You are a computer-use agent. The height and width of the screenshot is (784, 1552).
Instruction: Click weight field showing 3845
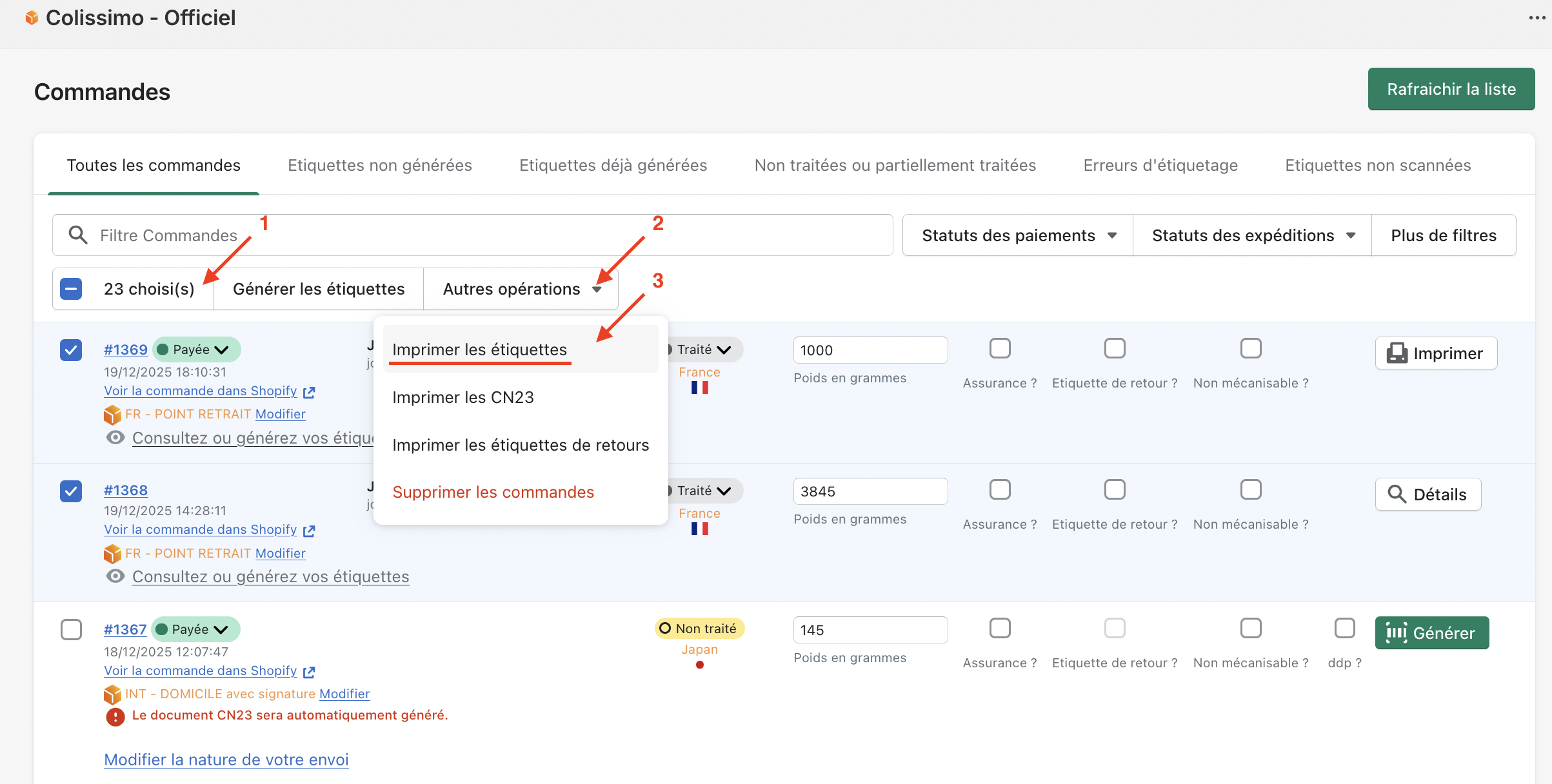pos(870,492)
